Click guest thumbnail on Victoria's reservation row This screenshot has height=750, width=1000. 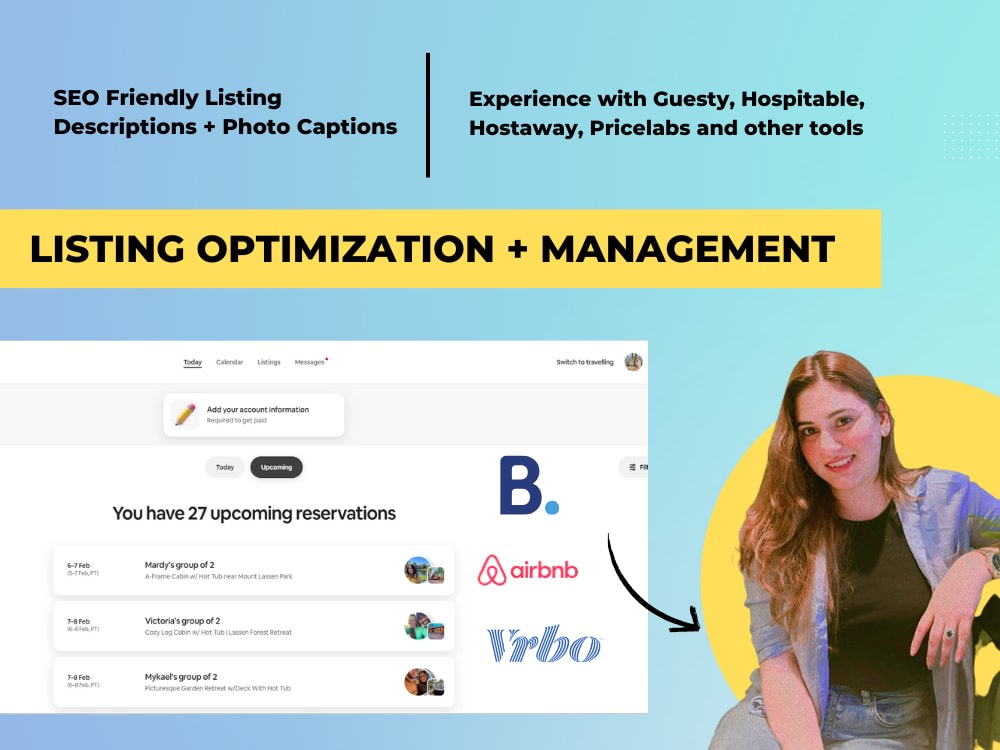424,626
